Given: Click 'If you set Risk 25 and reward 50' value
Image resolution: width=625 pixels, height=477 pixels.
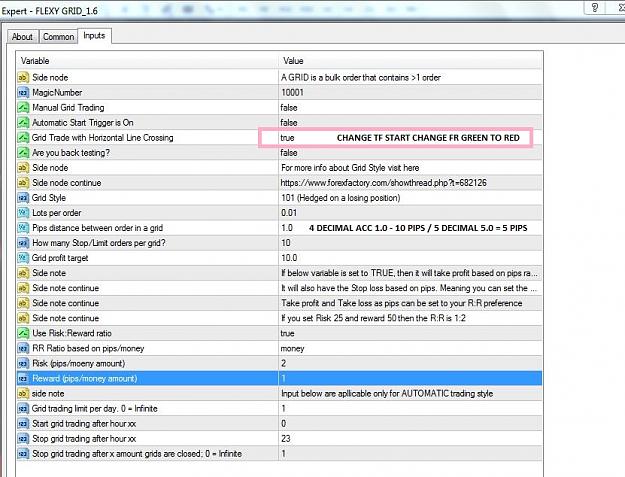Looking at the screenshot, I should coord(373,318).
